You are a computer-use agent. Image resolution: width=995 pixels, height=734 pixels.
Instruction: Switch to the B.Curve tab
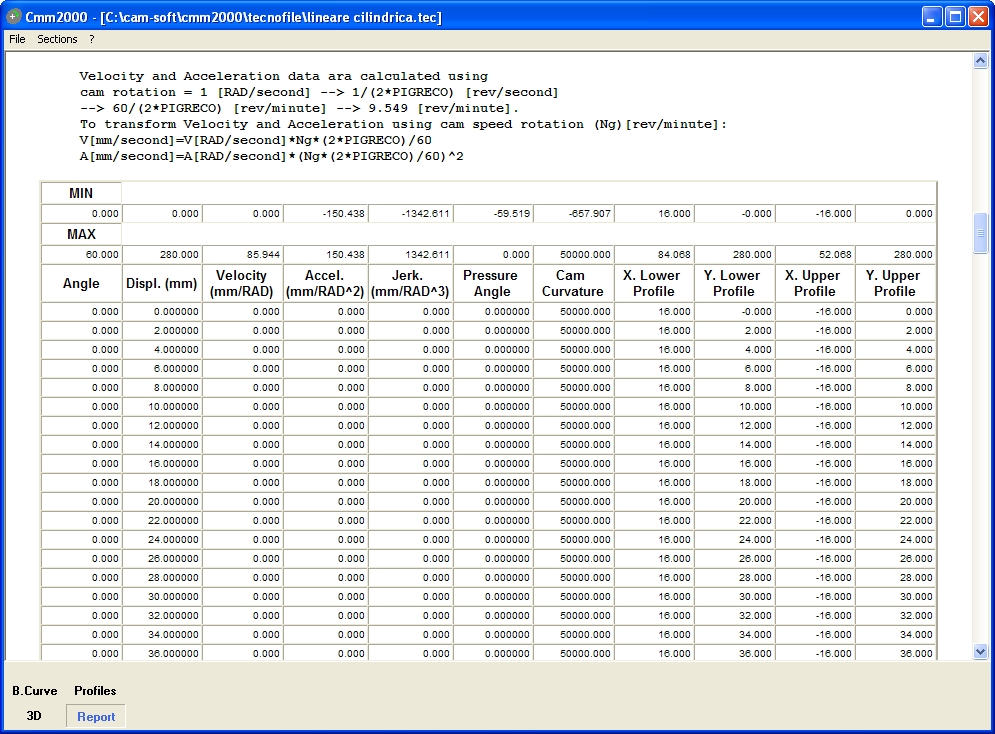coord(35,691)
